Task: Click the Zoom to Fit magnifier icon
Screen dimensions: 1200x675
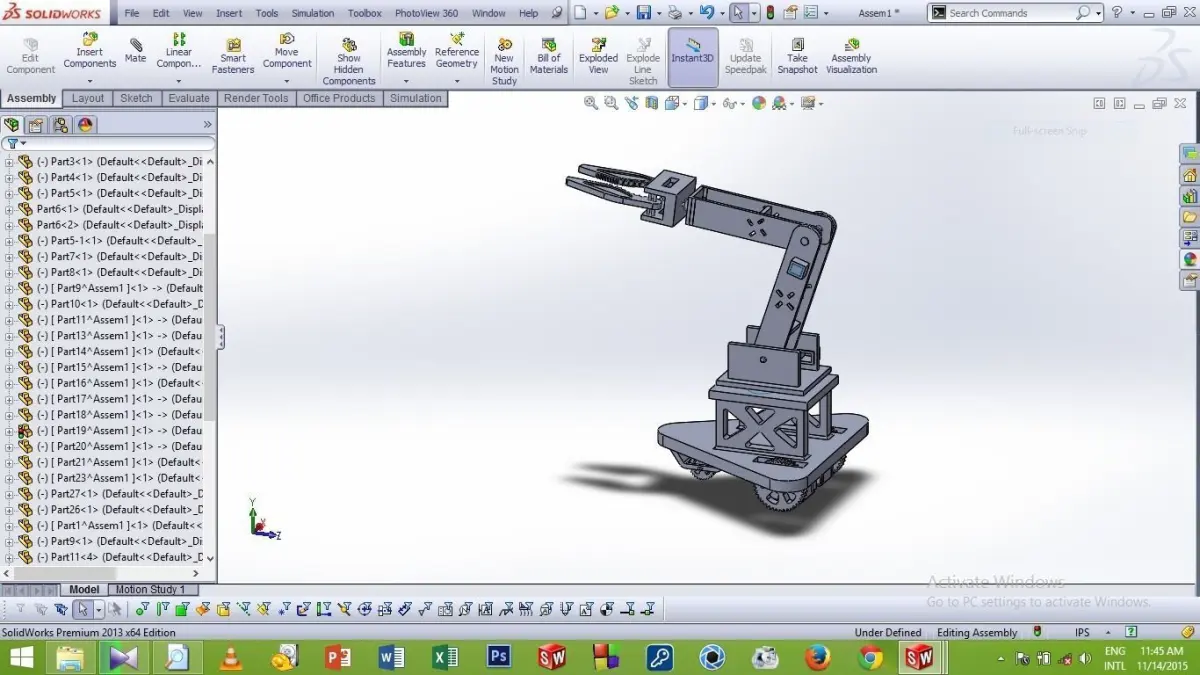Action: coord(591,103)
